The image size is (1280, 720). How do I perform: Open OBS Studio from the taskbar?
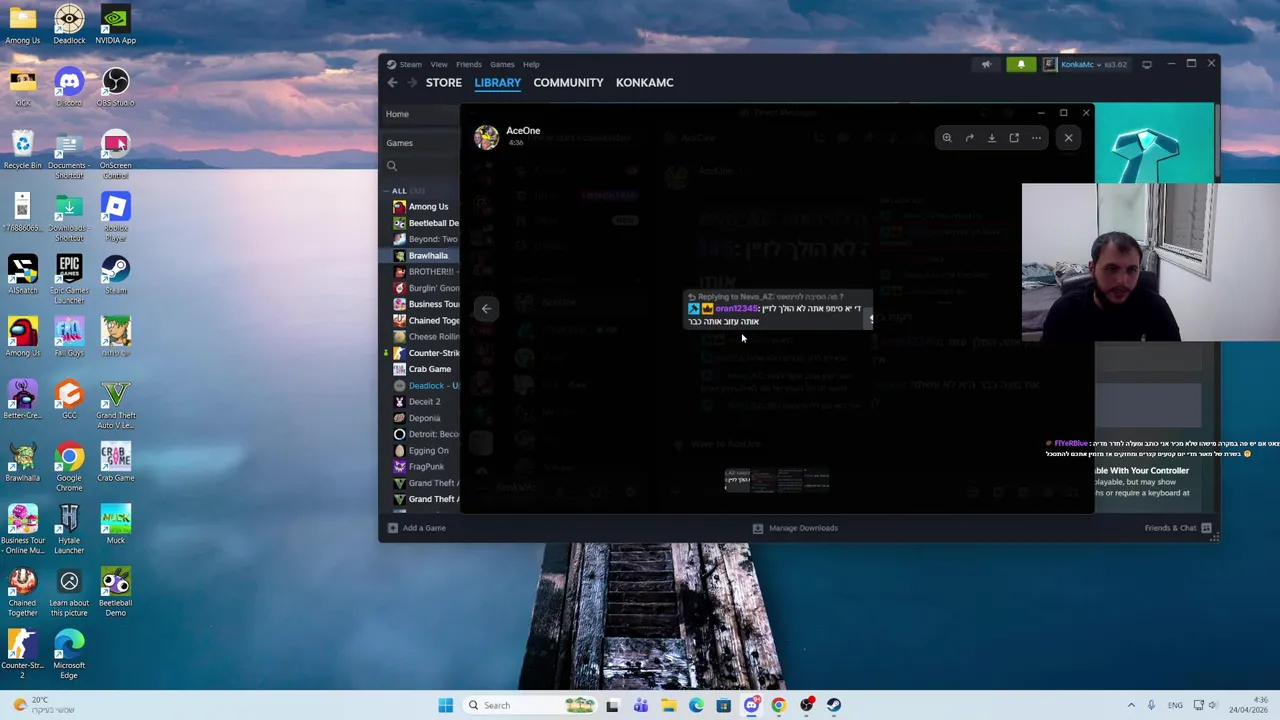[x=806, y=705]
